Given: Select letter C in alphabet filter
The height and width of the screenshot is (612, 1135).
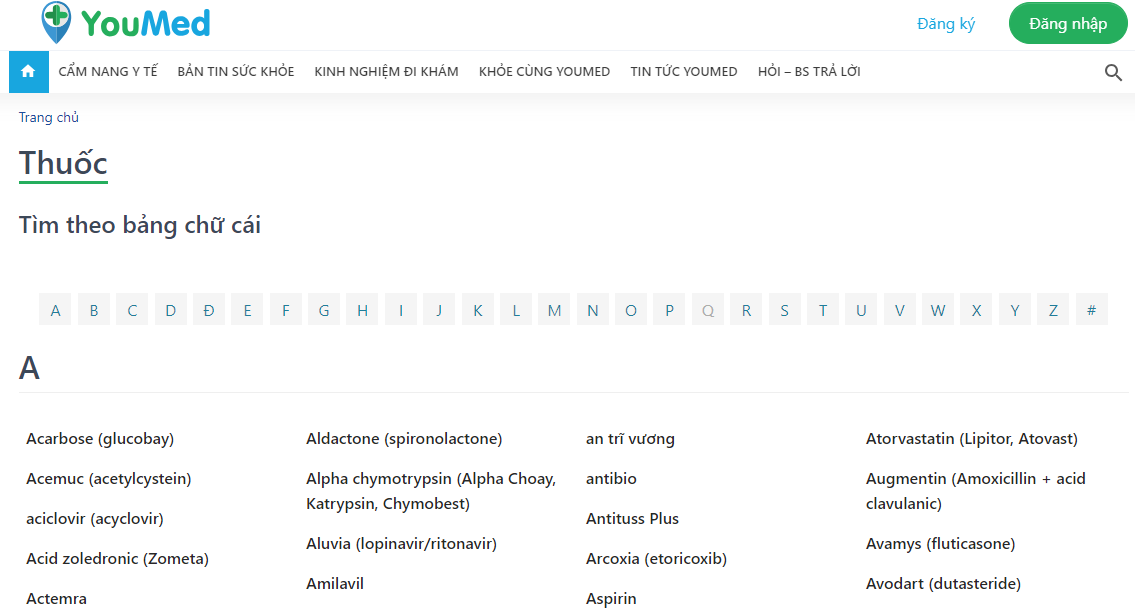Looking at the screenshot, I should (132, 310).
